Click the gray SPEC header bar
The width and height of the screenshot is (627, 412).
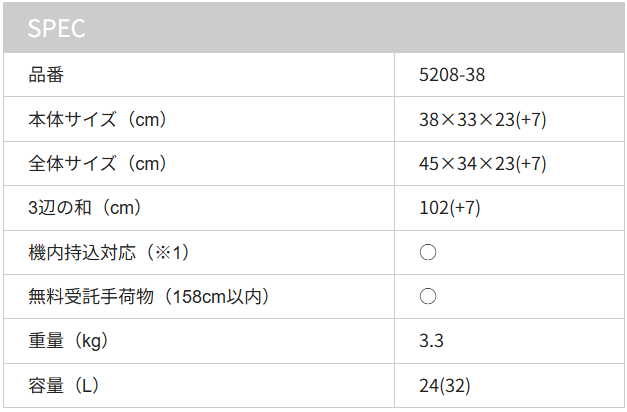[314, 28]
